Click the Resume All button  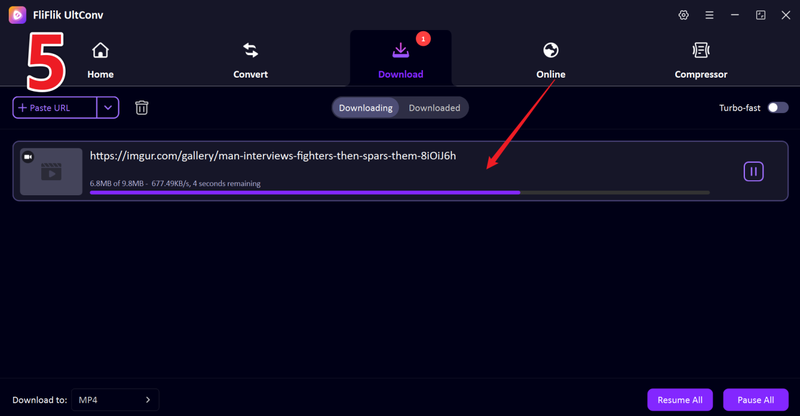pos(680,400)
